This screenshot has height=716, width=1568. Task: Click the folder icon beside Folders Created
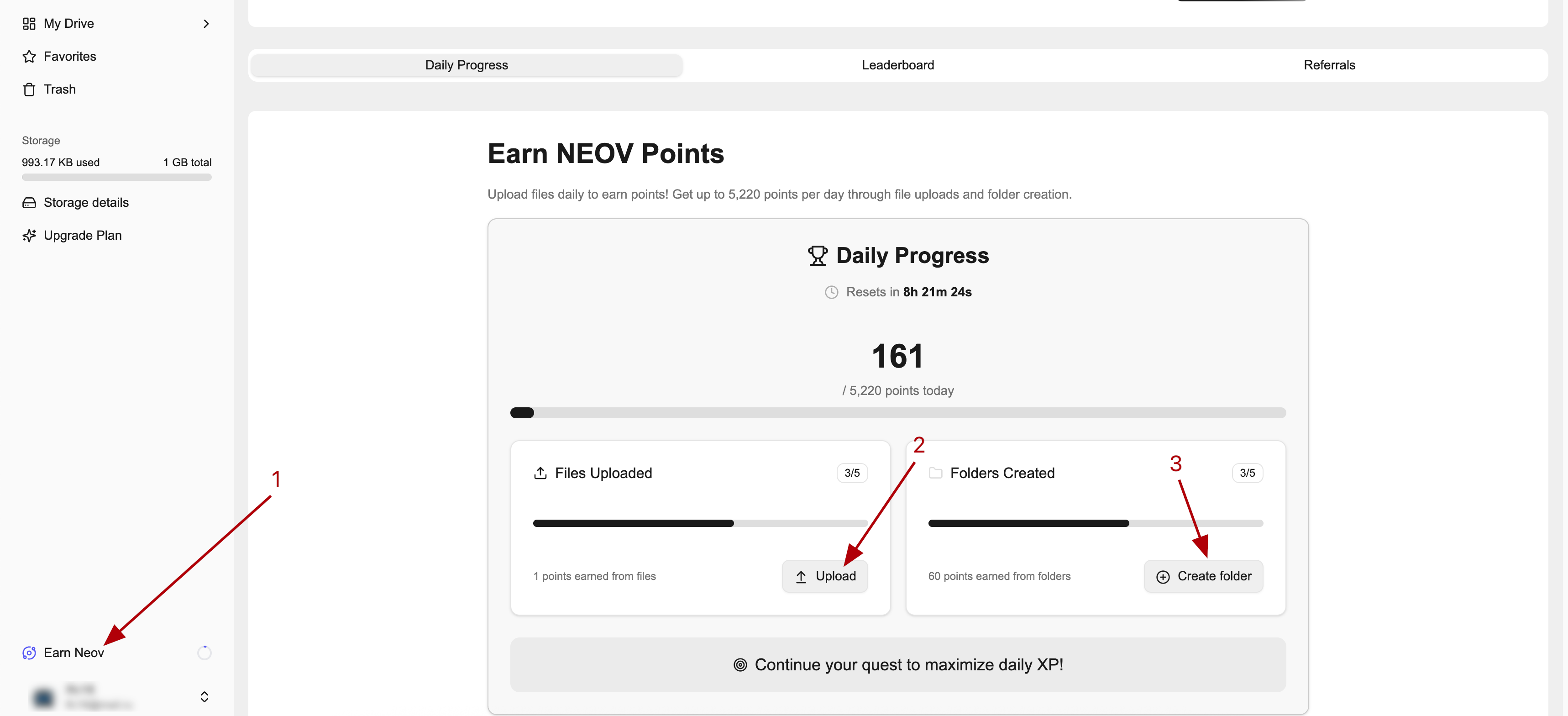(x=935, y=473)
